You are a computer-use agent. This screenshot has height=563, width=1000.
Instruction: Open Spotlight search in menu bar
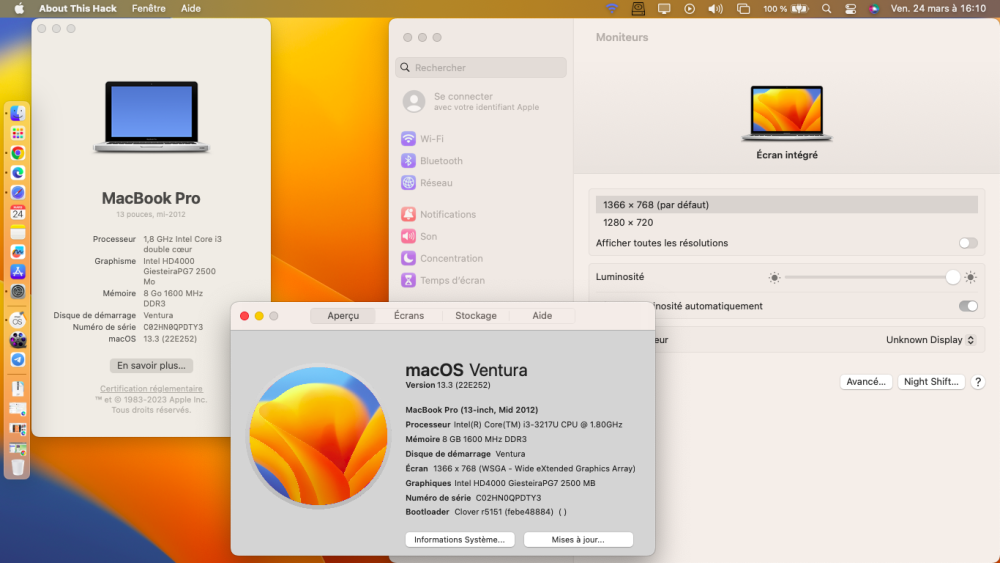(x=827, y=8)
